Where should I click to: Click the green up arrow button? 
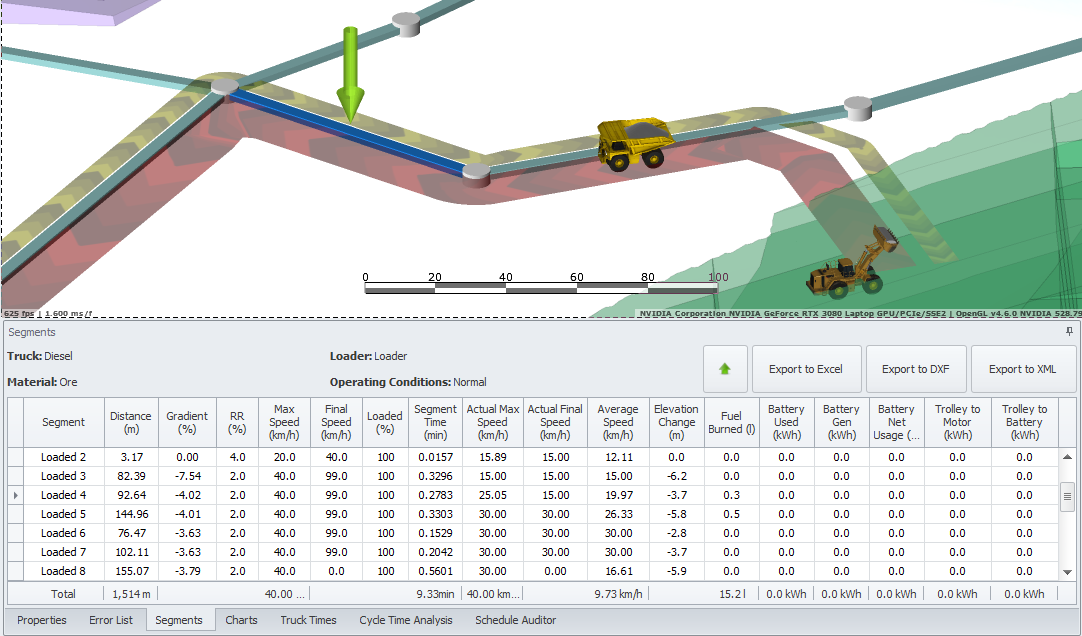point(725,369)
